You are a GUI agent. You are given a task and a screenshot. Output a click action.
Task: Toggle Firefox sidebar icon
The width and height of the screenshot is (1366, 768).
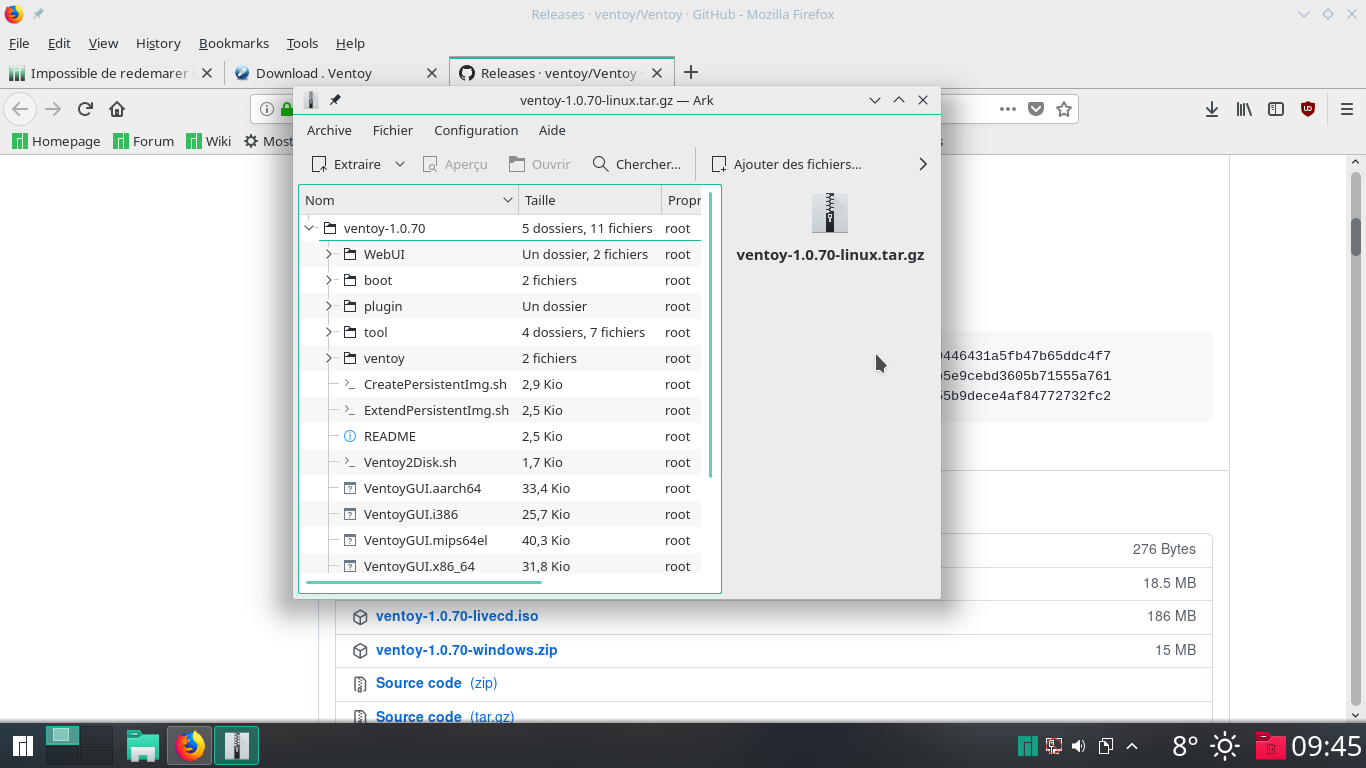pyautogui.click(x=1276, y=109)
